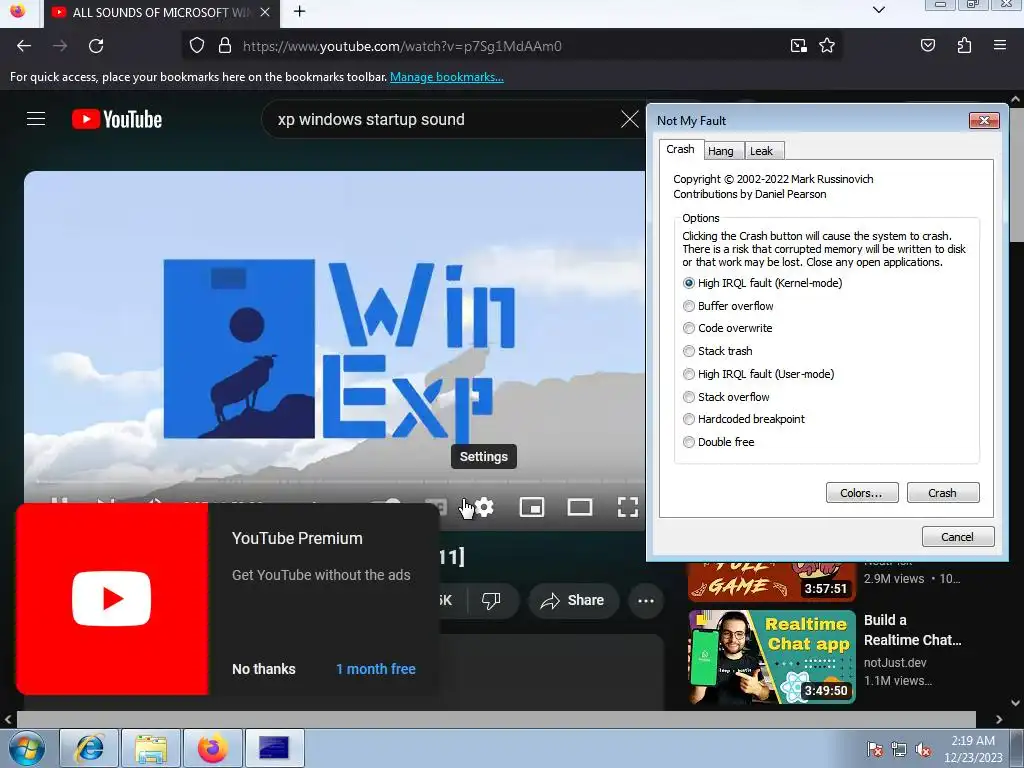Open YouTube player Settings gear
The image size is (1024, 768).
485,507
